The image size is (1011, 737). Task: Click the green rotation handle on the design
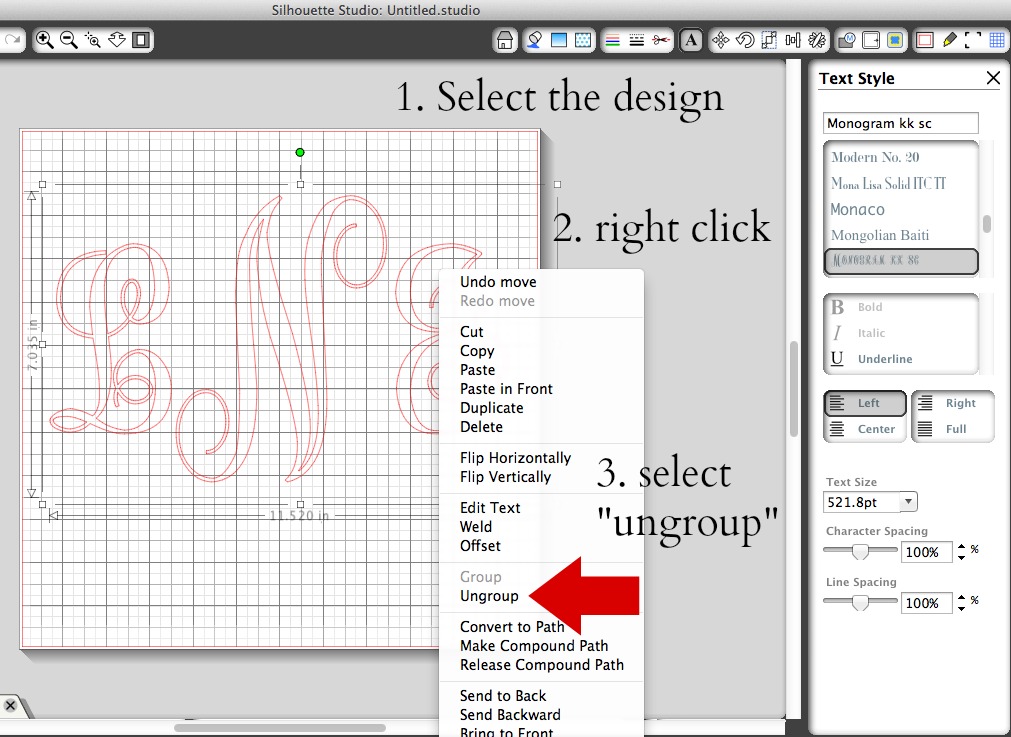pyautogui.click(x=300, y=152)
